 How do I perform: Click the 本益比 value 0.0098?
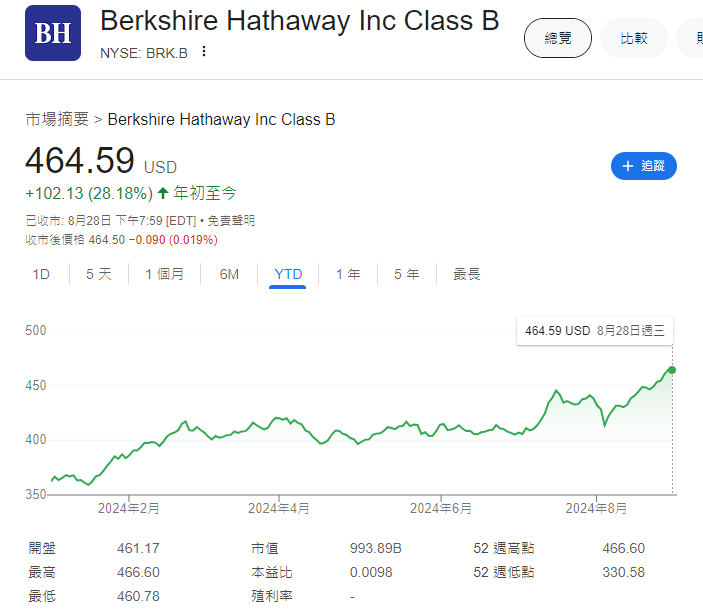[x=371, y=572]
